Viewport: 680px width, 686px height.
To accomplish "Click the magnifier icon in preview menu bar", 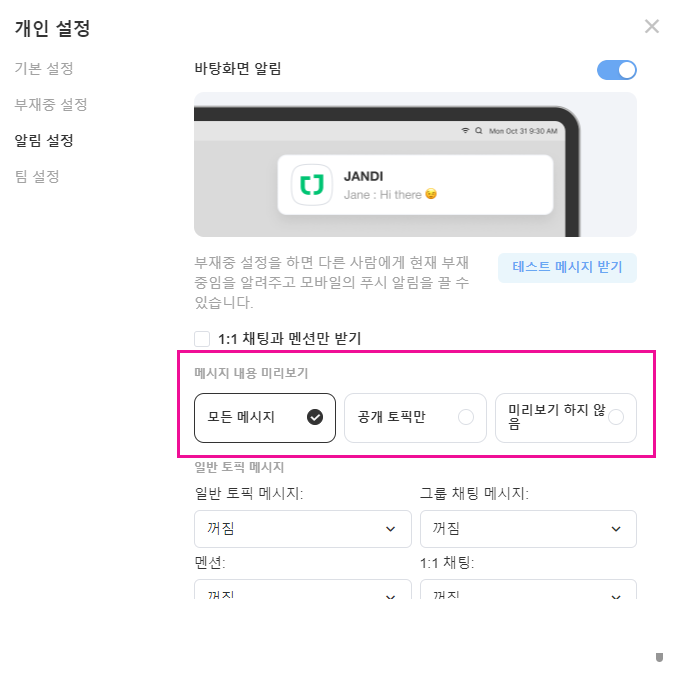I will click(479, 130).
